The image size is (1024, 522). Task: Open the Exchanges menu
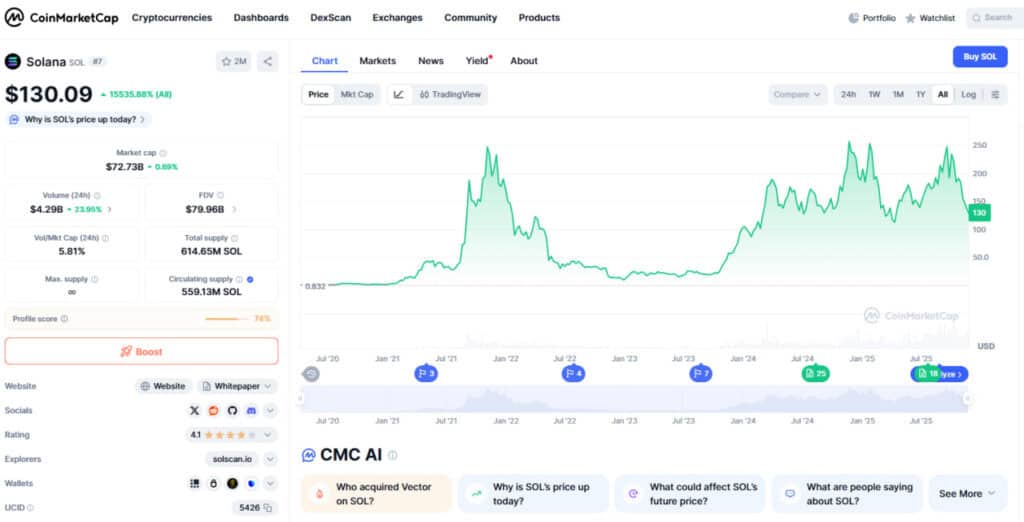click(398, 18)
